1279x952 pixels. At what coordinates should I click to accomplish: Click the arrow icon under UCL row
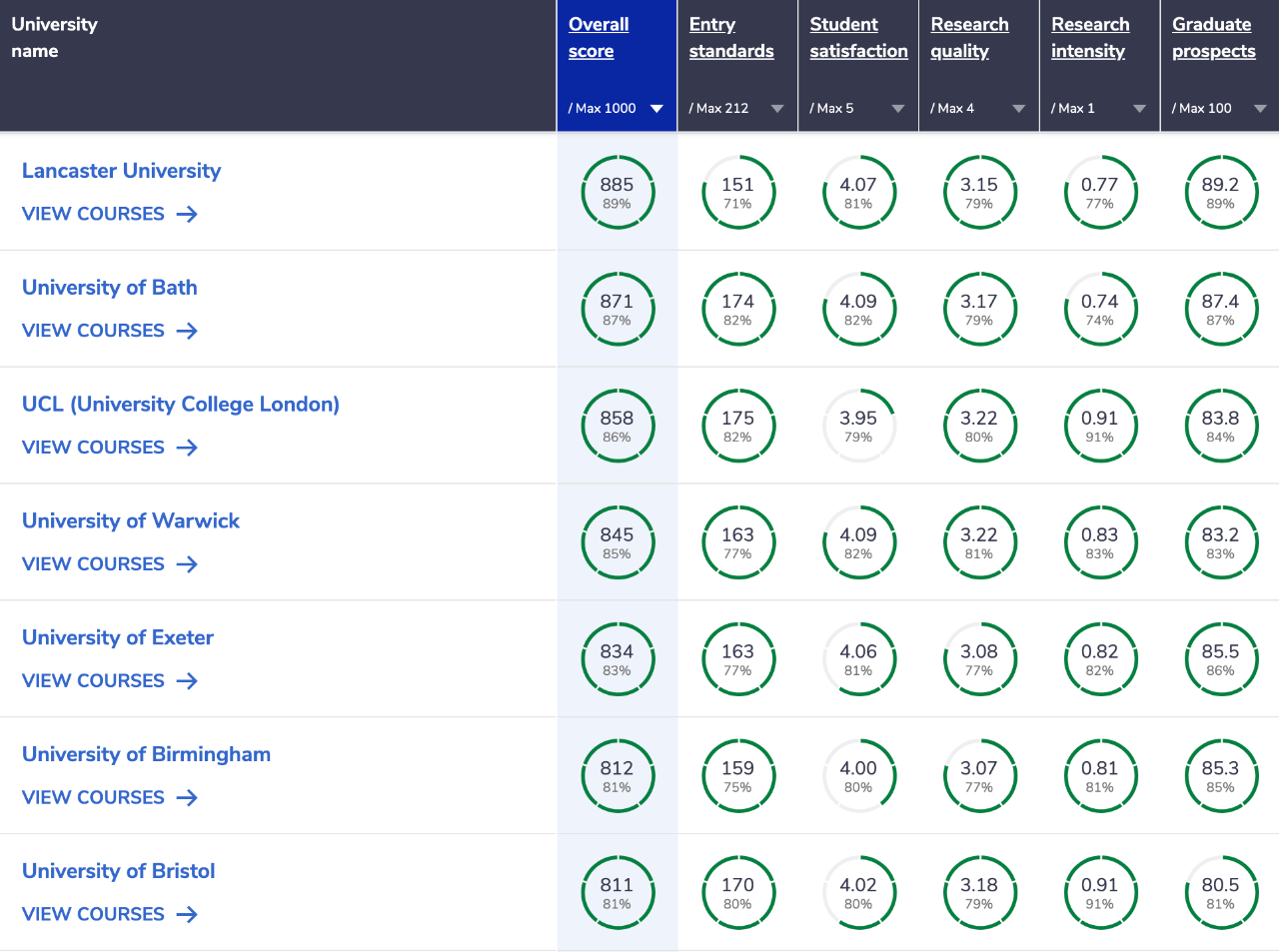point(187,448)
